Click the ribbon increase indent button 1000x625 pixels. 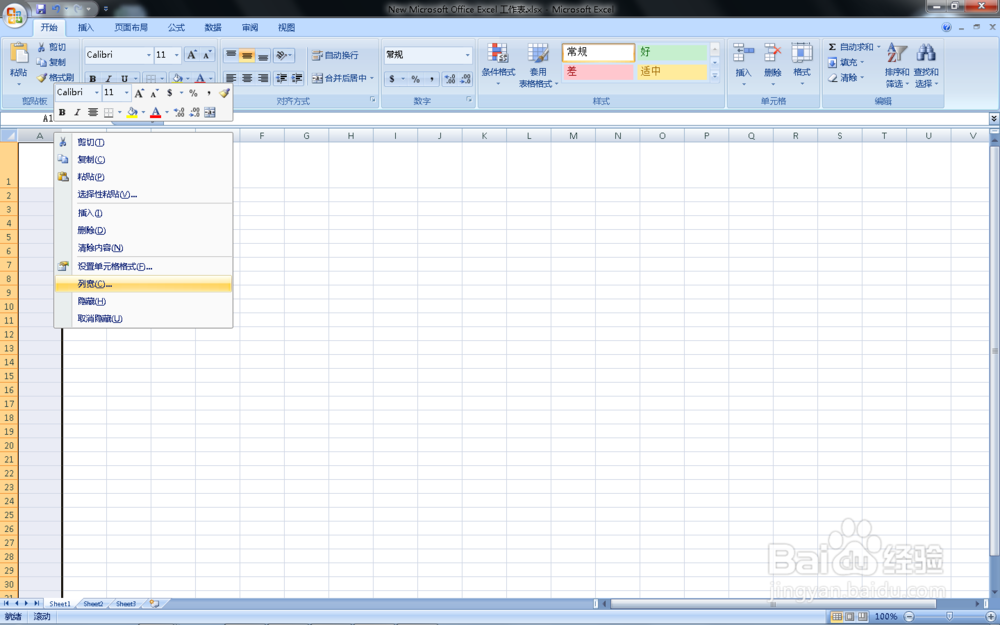[x=297, y=78]
